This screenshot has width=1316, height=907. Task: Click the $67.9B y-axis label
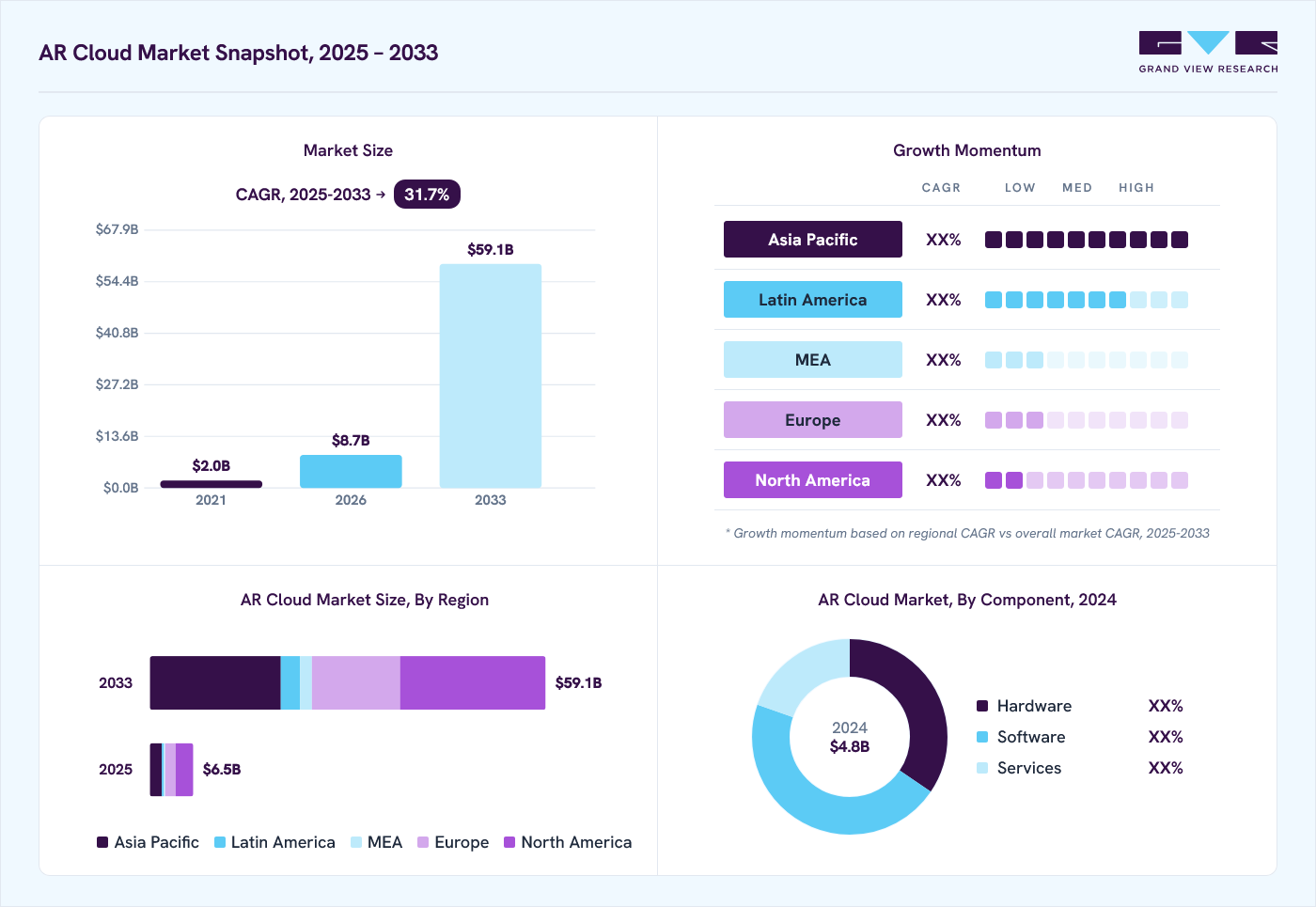[117, 229]
